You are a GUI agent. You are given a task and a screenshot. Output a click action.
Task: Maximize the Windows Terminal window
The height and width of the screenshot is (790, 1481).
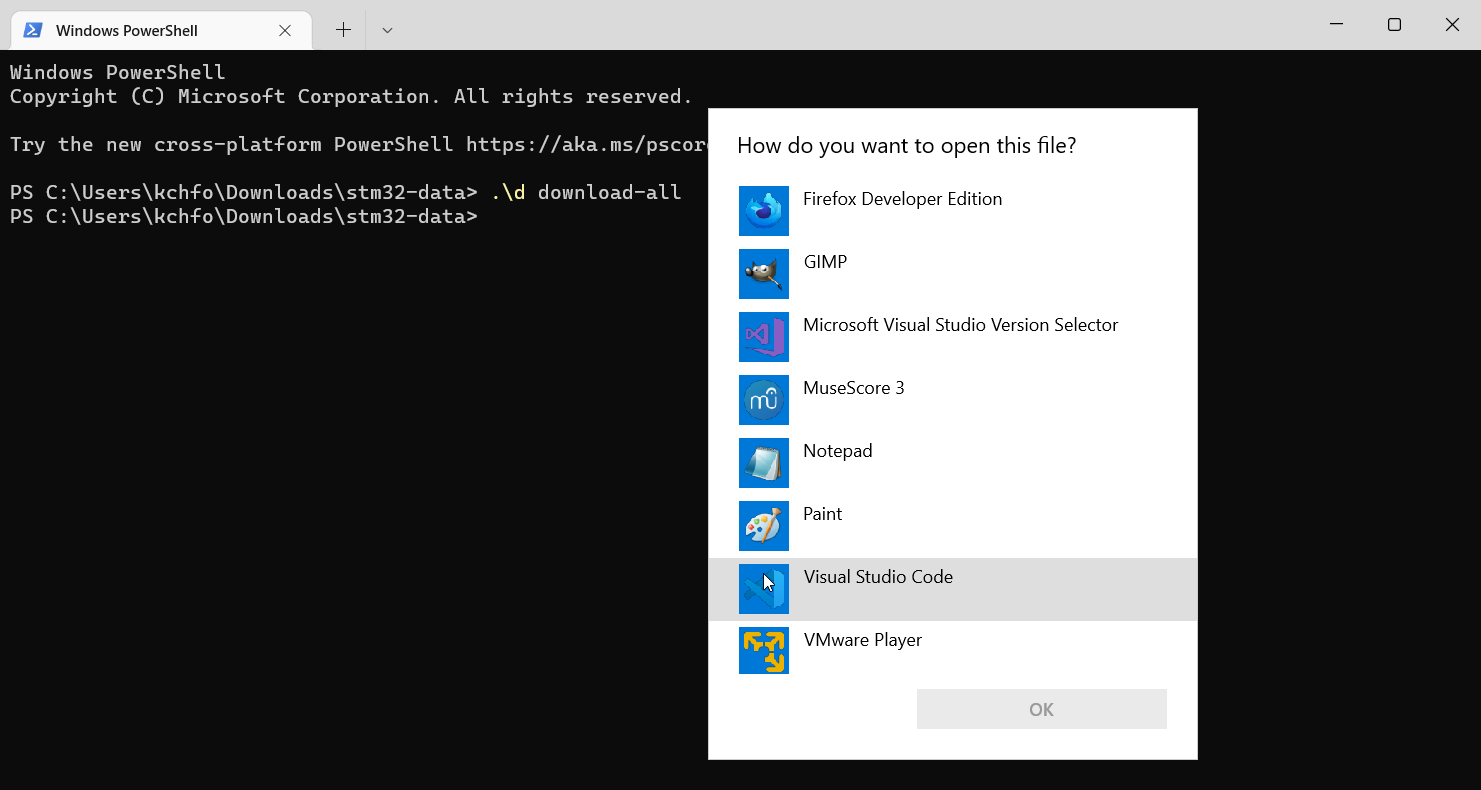[x=1394, y=25]
